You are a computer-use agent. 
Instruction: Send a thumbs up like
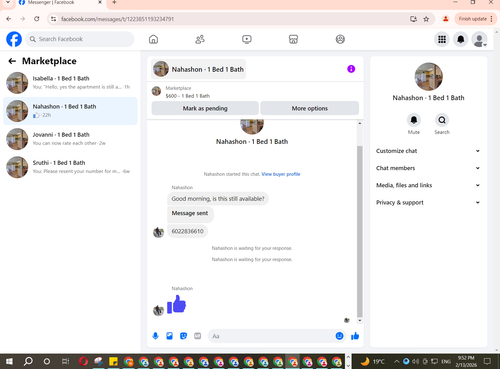355,336
